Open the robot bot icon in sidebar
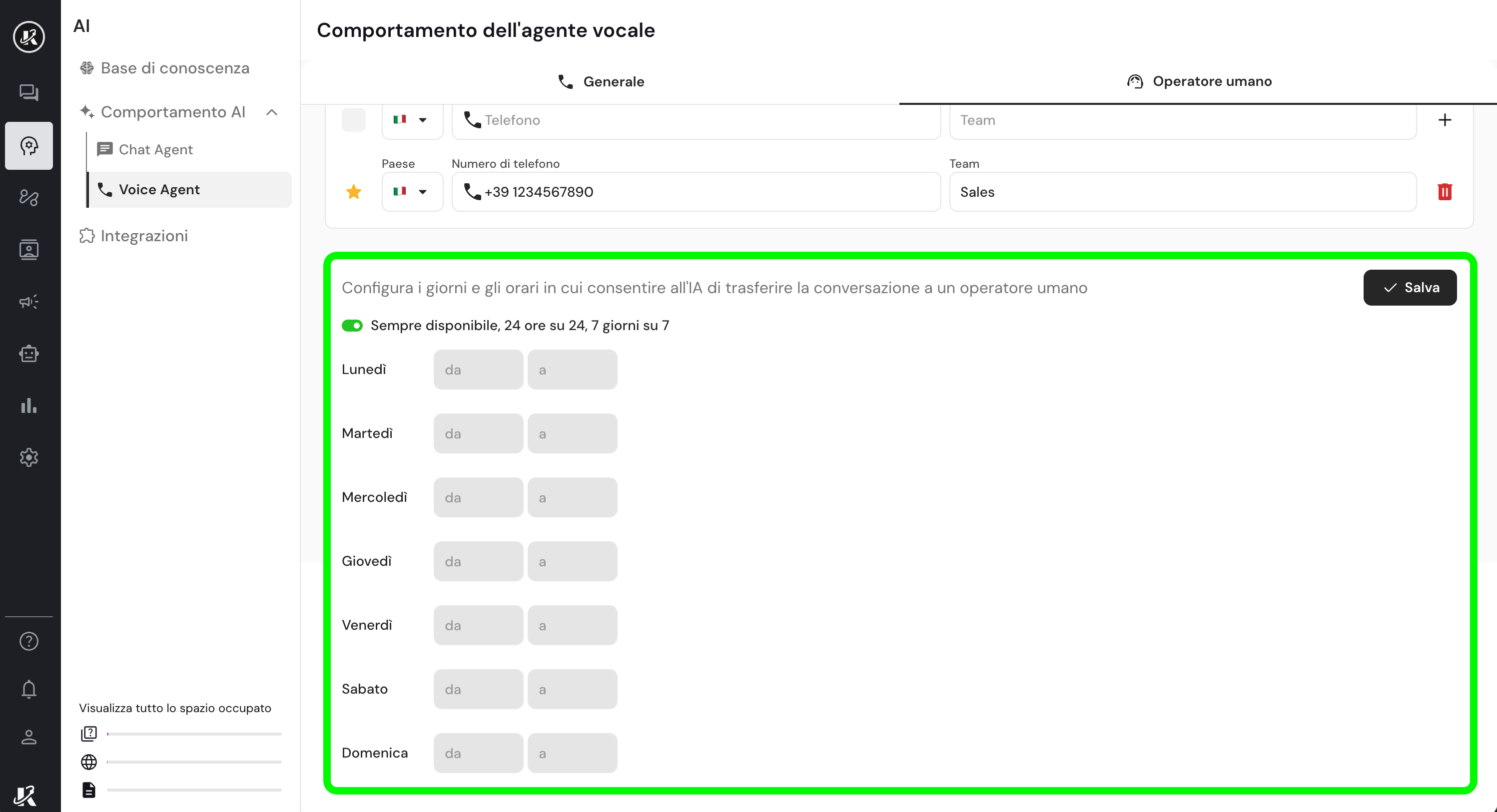Image resolution: width=1497 pixels, height=812 pixels. (28, 354)
